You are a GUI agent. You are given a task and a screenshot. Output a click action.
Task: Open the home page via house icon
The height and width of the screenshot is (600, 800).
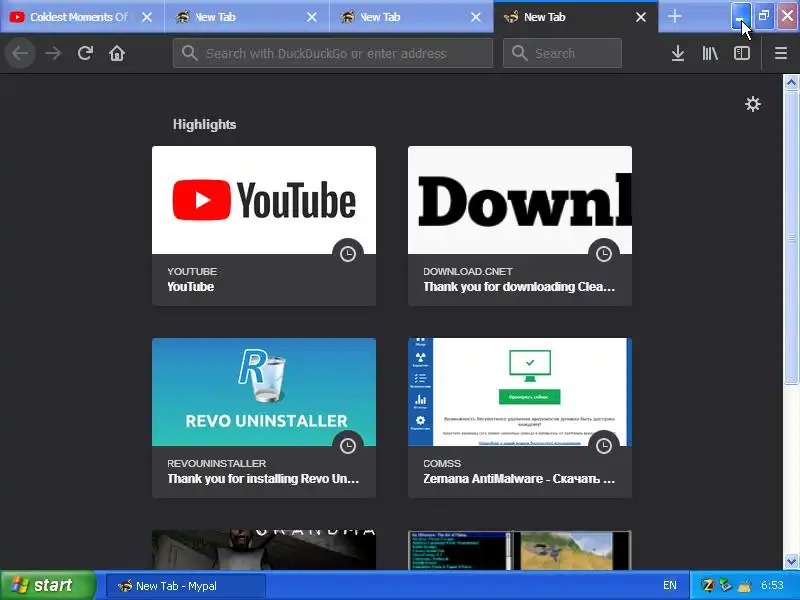point(117,53)
